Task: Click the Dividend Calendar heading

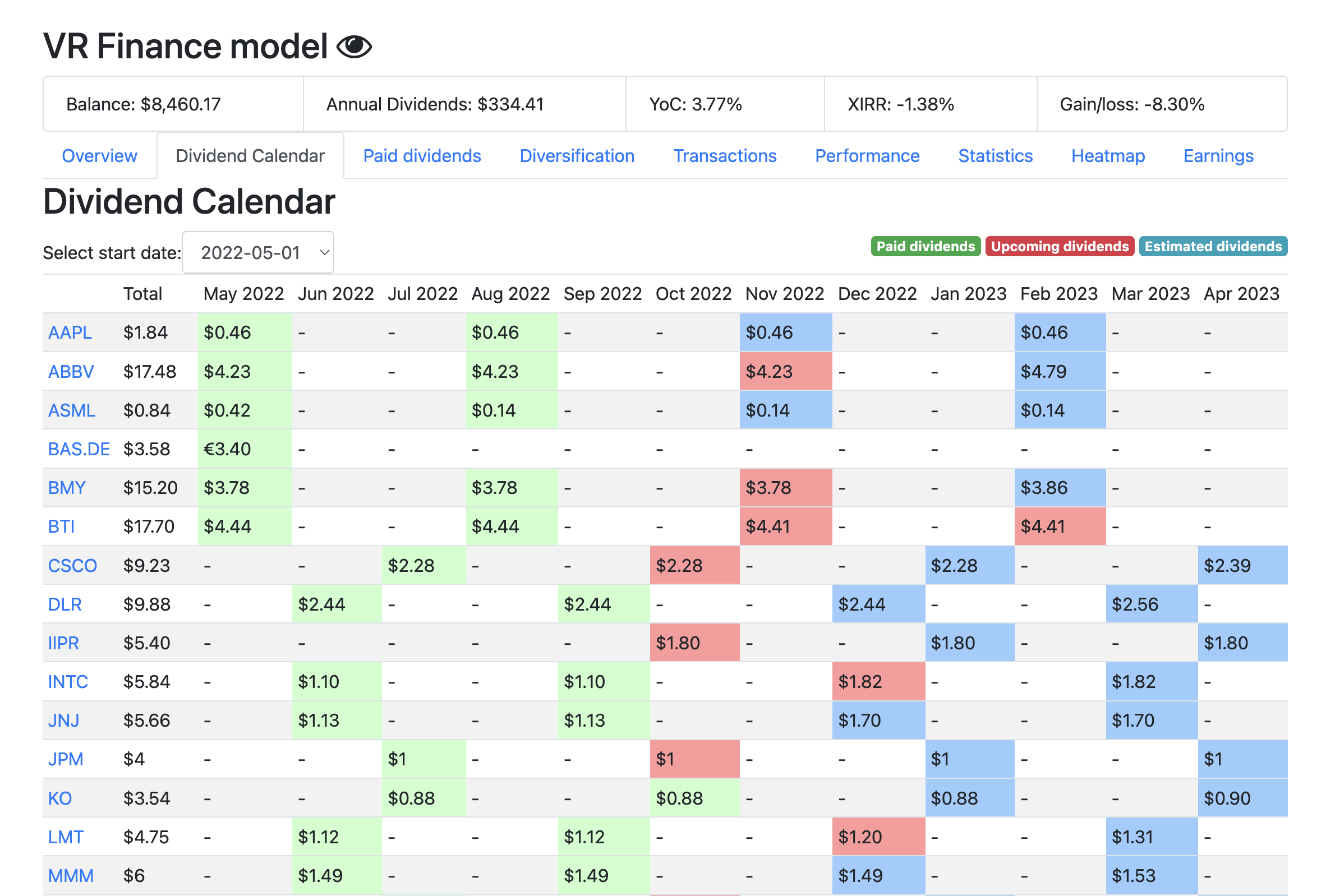Action: [189, 201]
